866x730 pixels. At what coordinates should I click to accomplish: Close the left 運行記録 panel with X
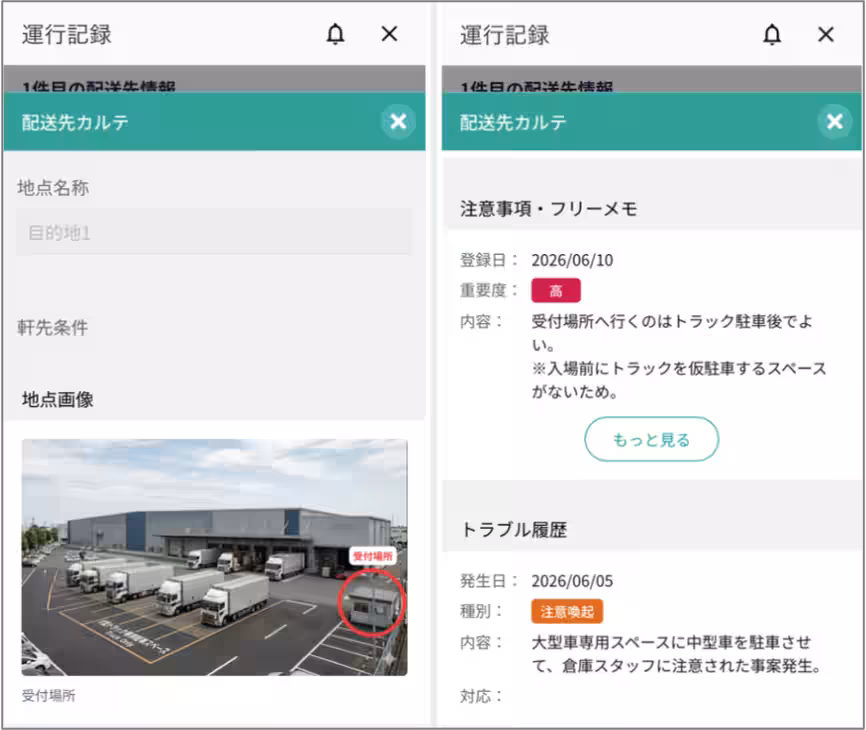(389, 34)
